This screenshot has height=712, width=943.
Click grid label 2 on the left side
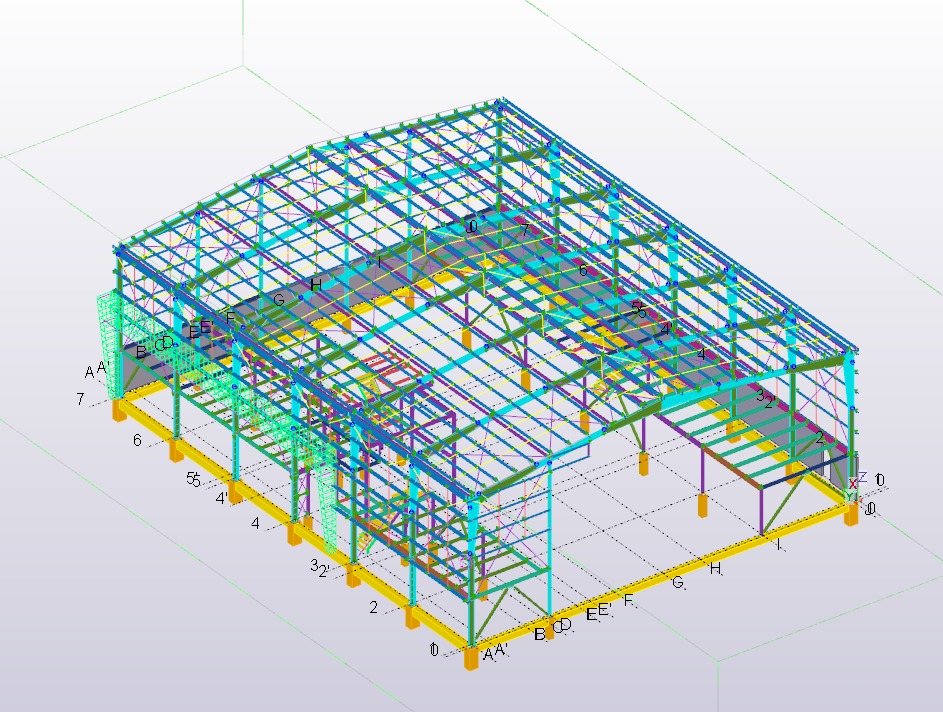[373, 607]
